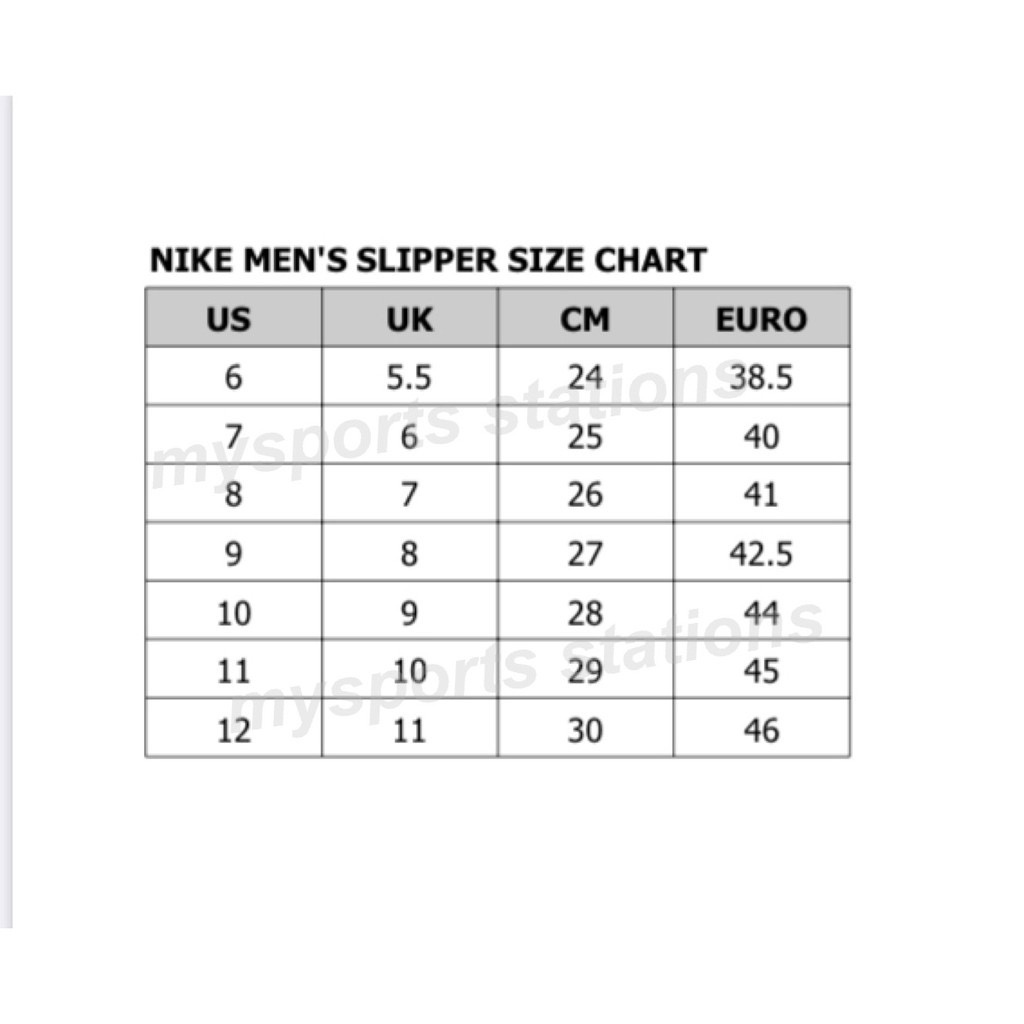Select the US column header
The image size is (1024, 1024).
233,319
